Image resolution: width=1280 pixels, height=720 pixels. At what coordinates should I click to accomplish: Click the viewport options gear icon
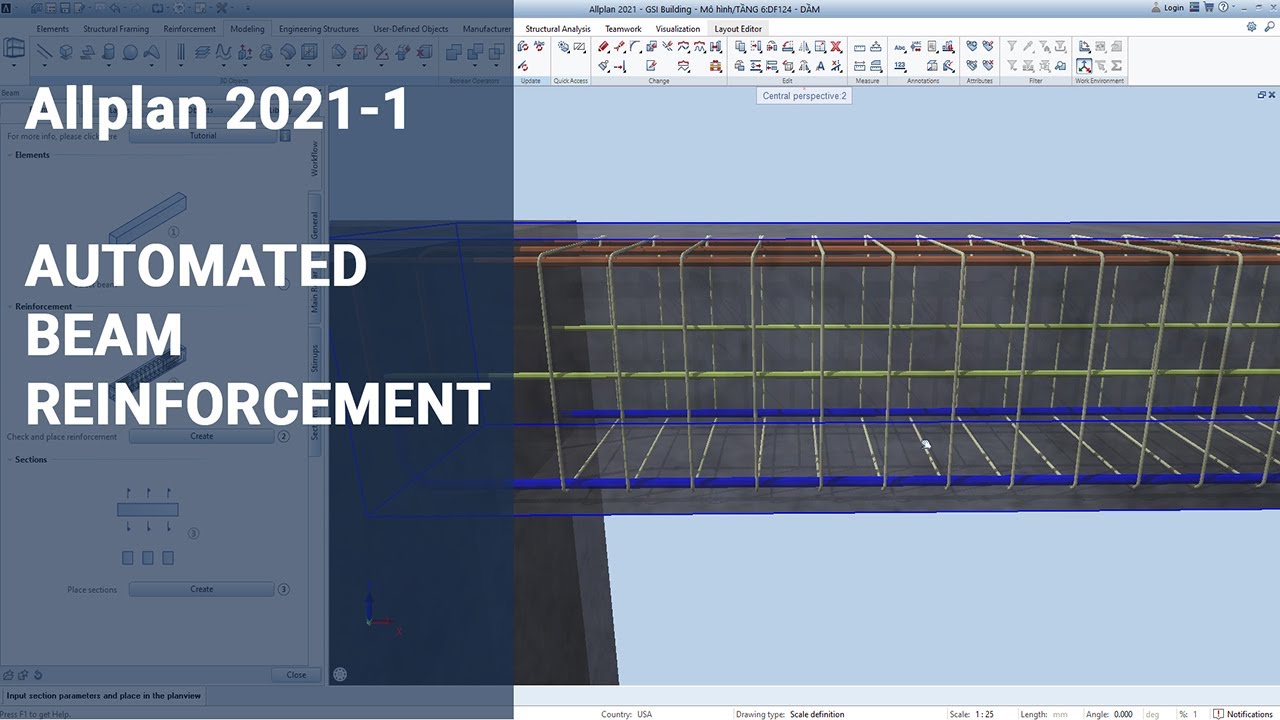coord(340,675)
